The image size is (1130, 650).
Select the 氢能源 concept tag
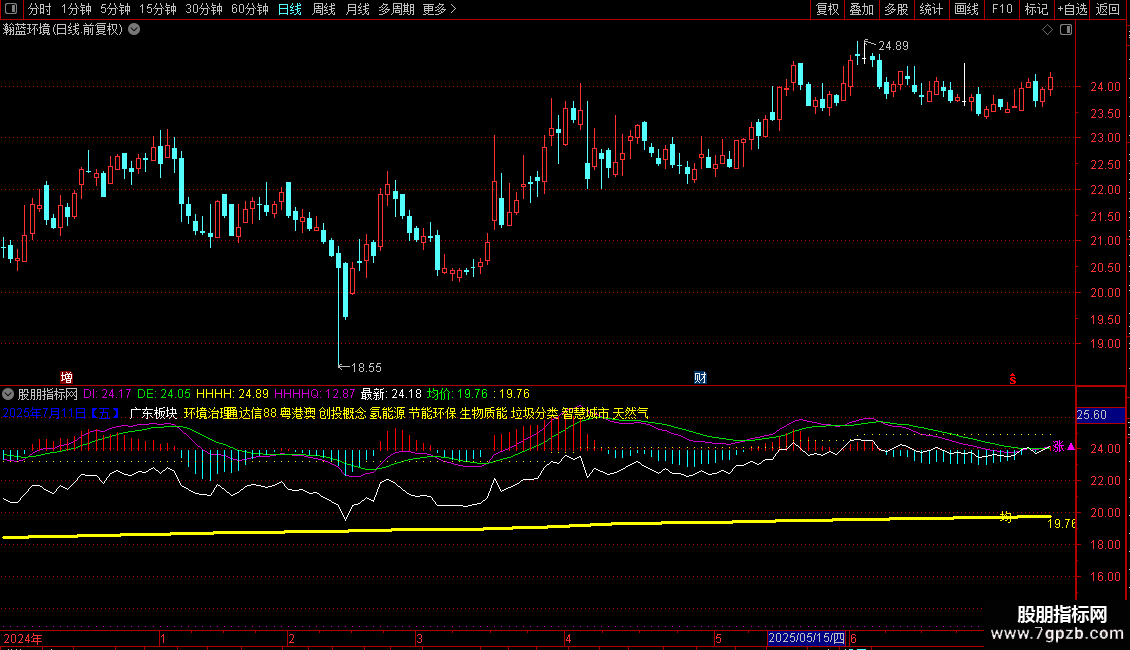coord(388,414)
